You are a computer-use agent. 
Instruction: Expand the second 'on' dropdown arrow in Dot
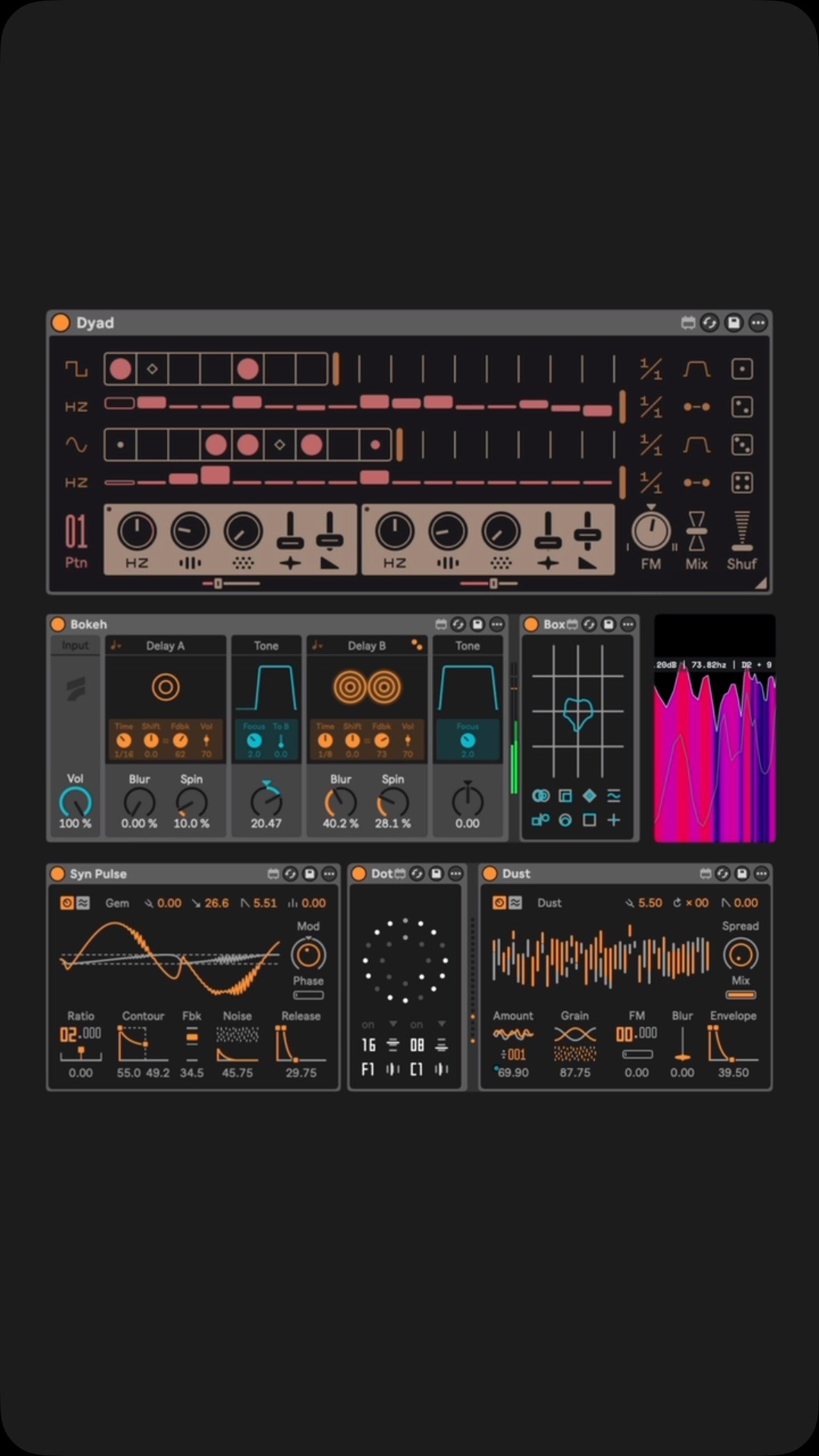pos(442,1024)
